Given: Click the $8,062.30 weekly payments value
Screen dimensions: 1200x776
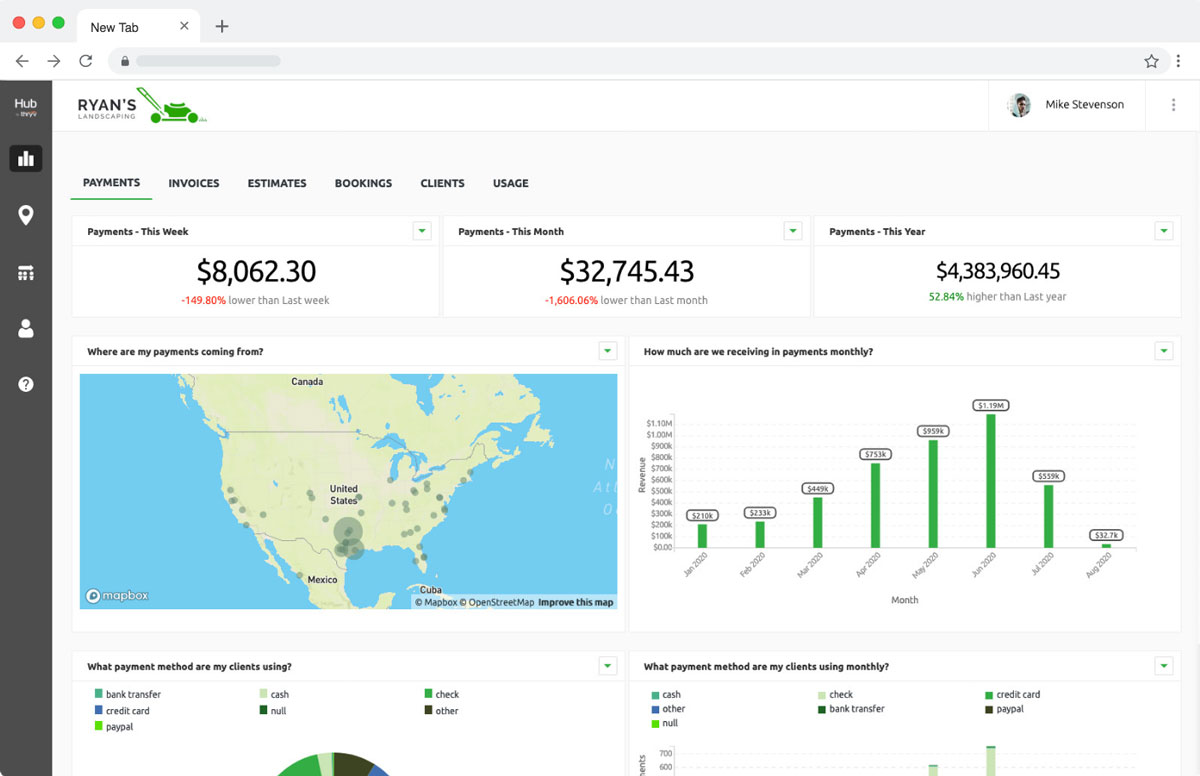Looking at the screenshot, I should [x=256, y=271].
